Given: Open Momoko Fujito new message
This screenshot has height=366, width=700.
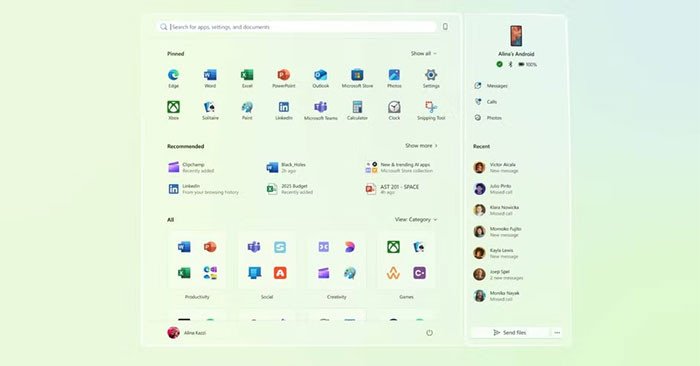Looking at the screenshot, I should [498, 232].
